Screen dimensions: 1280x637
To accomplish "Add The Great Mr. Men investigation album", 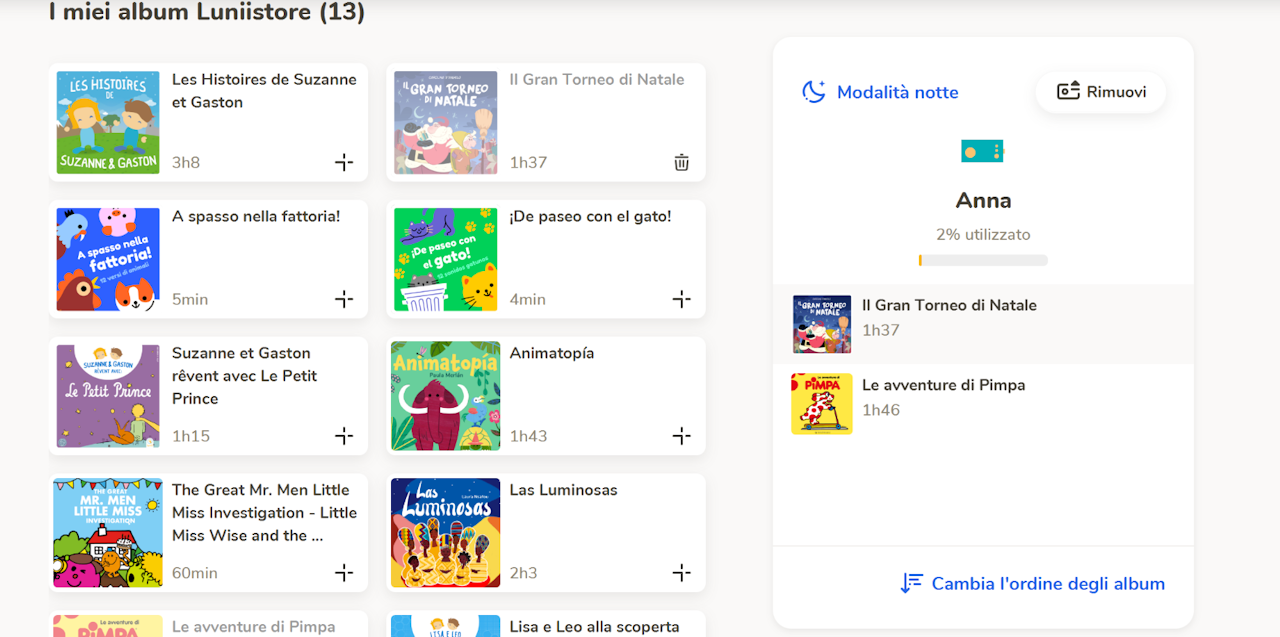I will (344, 573).
